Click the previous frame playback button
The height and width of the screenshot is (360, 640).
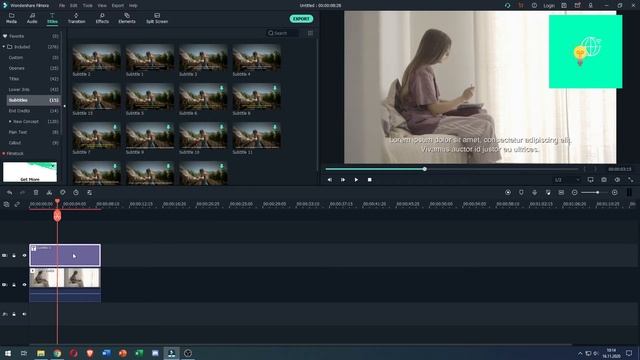(329, 180)
